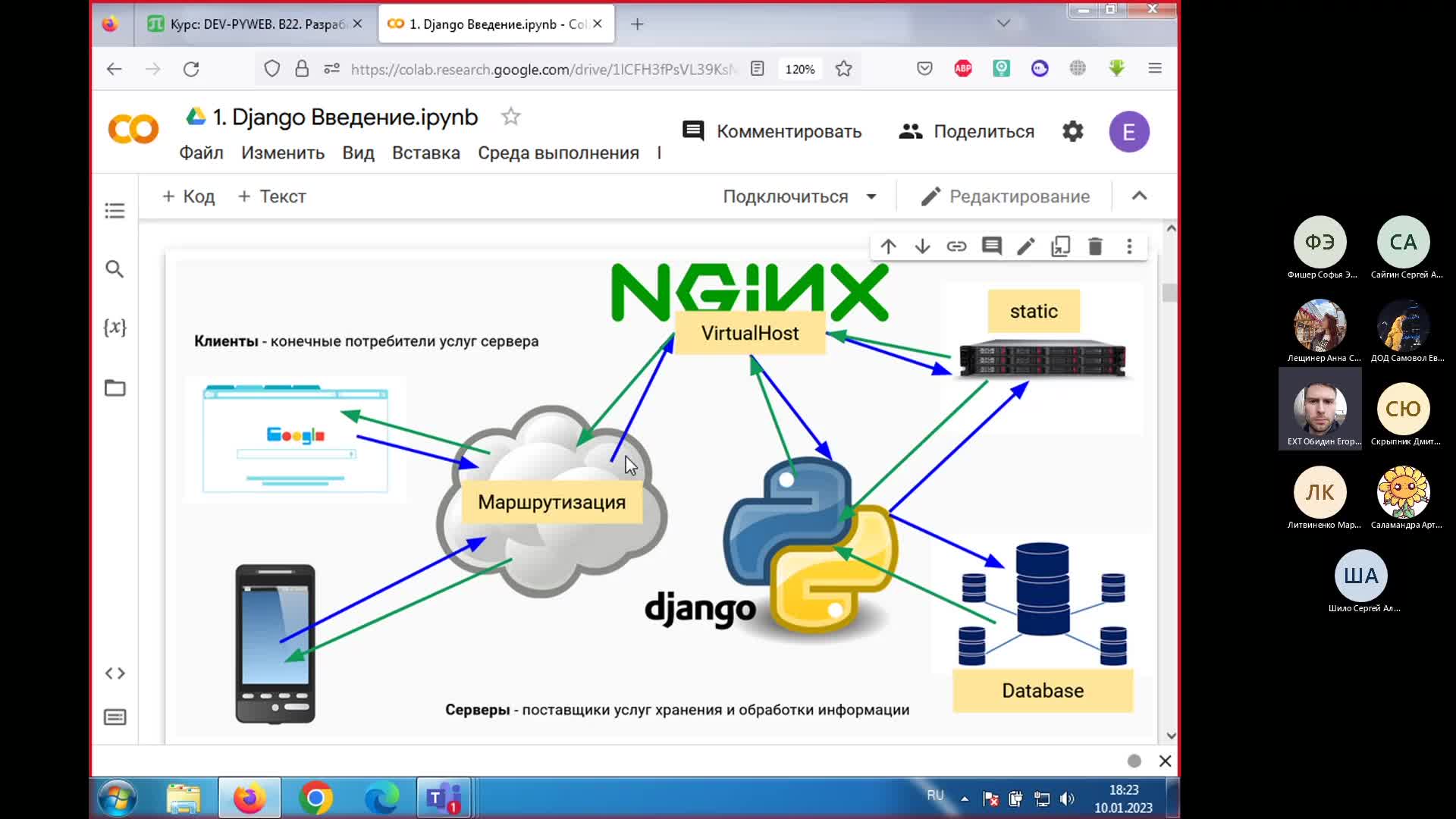Open the Файл menu
The image size is (1456, 819).
coord(201,153)
